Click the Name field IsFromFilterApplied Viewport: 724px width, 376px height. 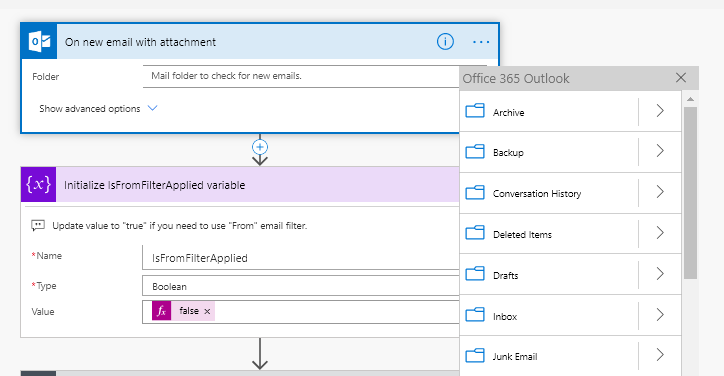(x=301, y=258)
